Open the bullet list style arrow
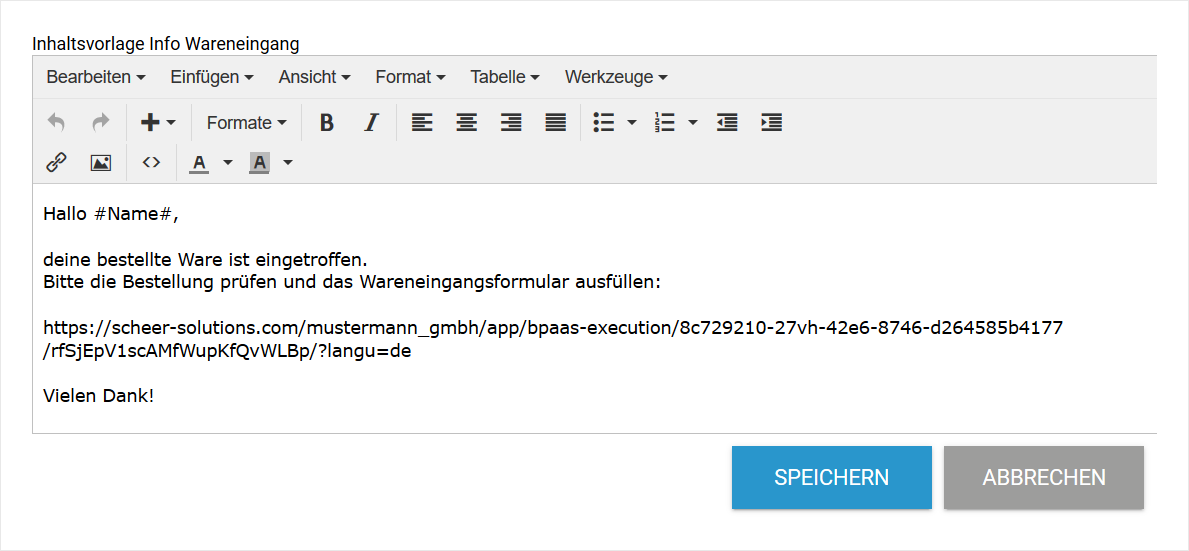Viewport: 1189px width, 551px height. click(x=631, y=123)
